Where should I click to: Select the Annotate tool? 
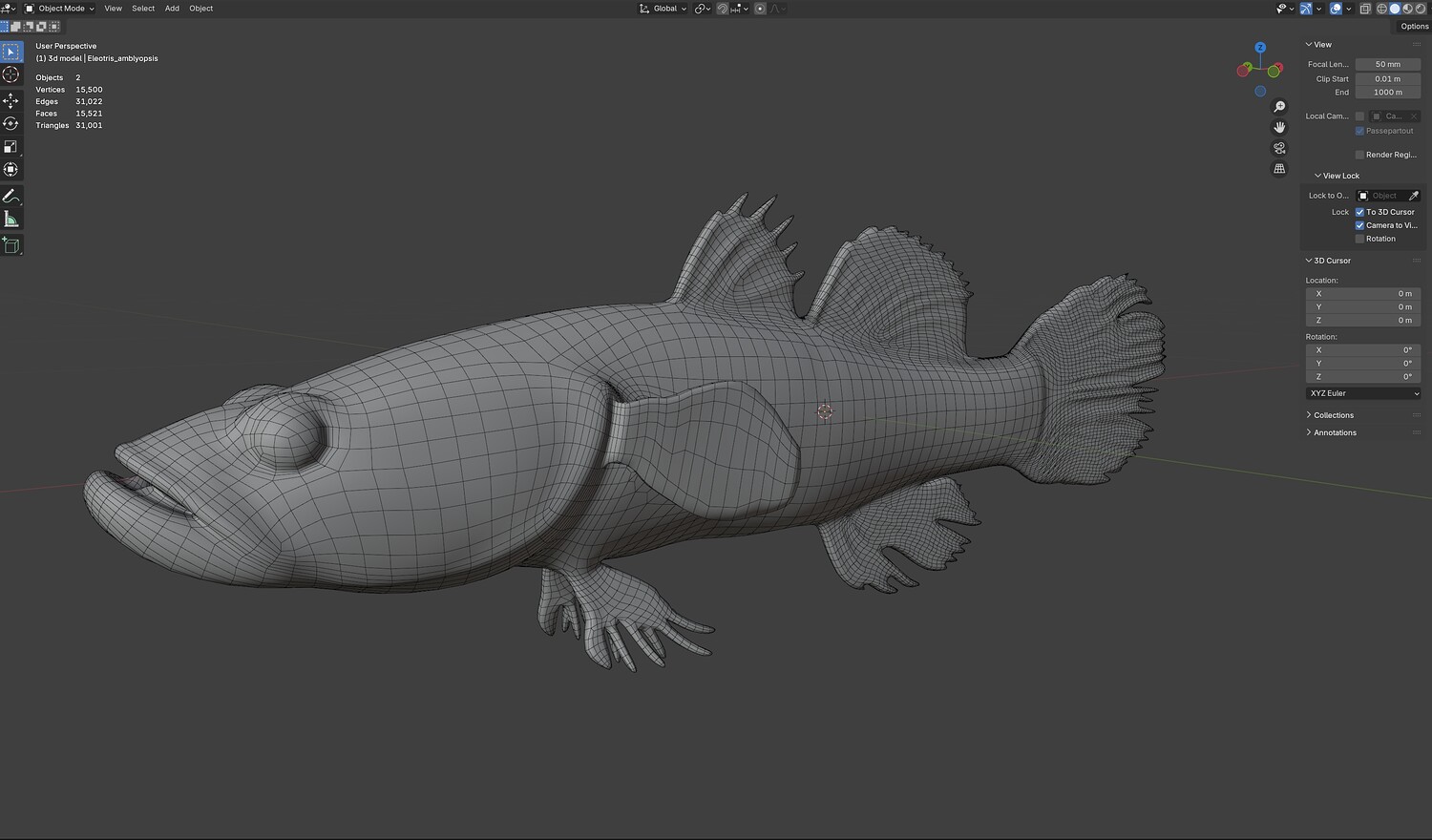click(11, 196)
